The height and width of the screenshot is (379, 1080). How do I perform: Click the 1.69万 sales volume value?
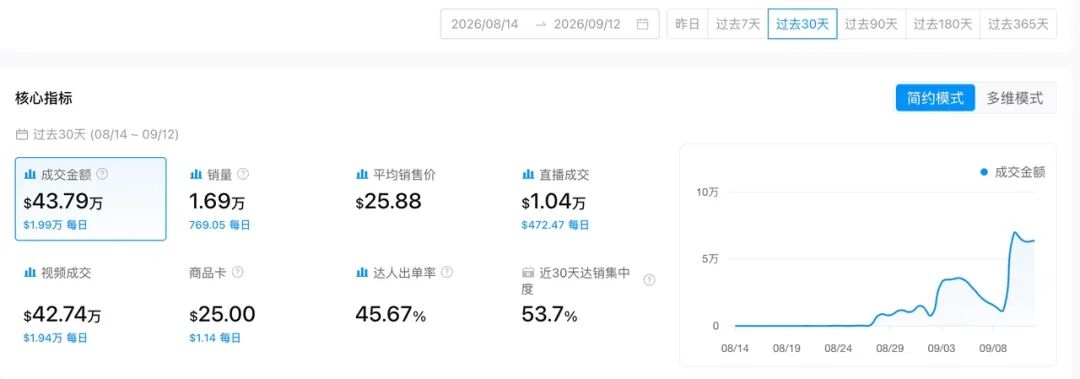(217, 203)
